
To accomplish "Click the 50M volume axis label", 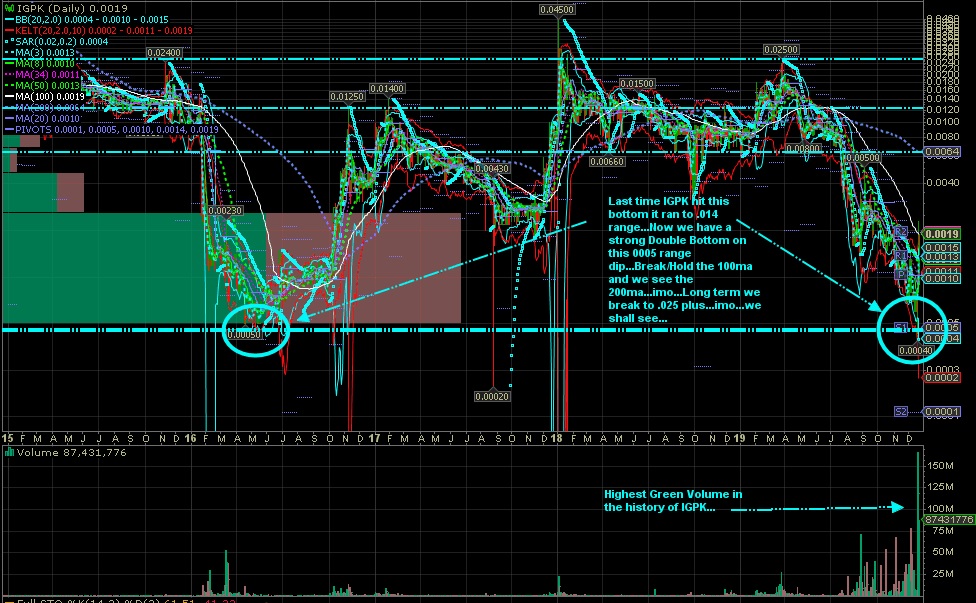I will [x=943, y=552].
